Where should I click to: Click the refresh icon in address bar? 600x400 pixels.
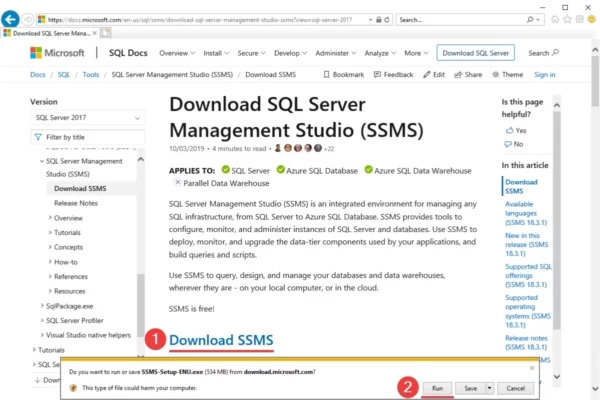tap(387, 20)
